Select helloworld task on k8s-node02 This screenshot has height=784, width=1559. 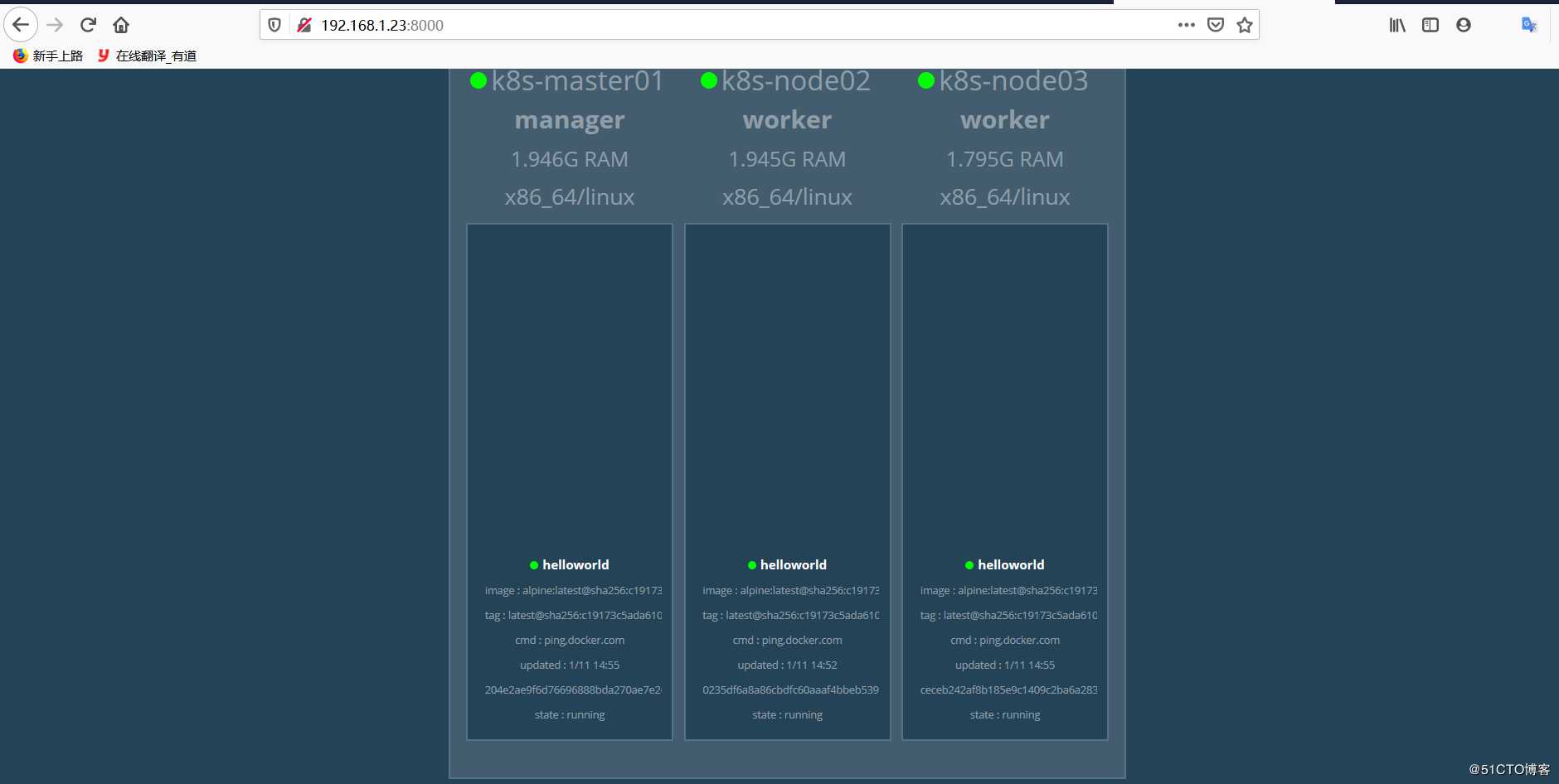pyautogui.click(x=794, y=565)
